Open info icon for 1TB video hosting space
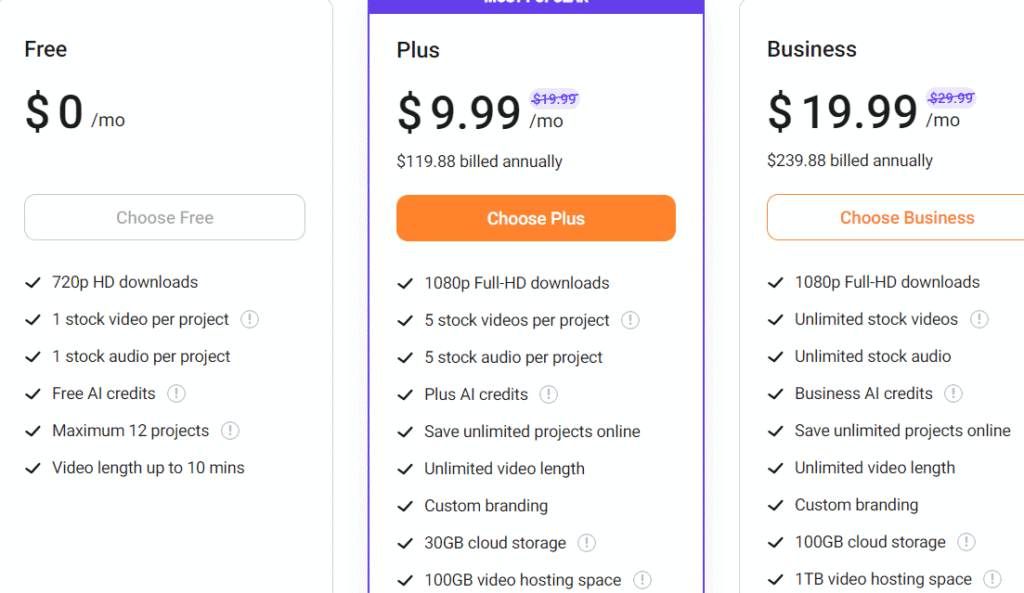 pyautogui.click(x=992, y=579)
